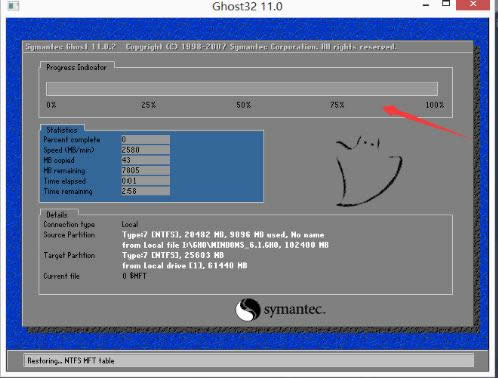Viewport: 498px width, 378px height.
Task: Click the Symantec yin-yang logo
Action: (x=248, y=310)
